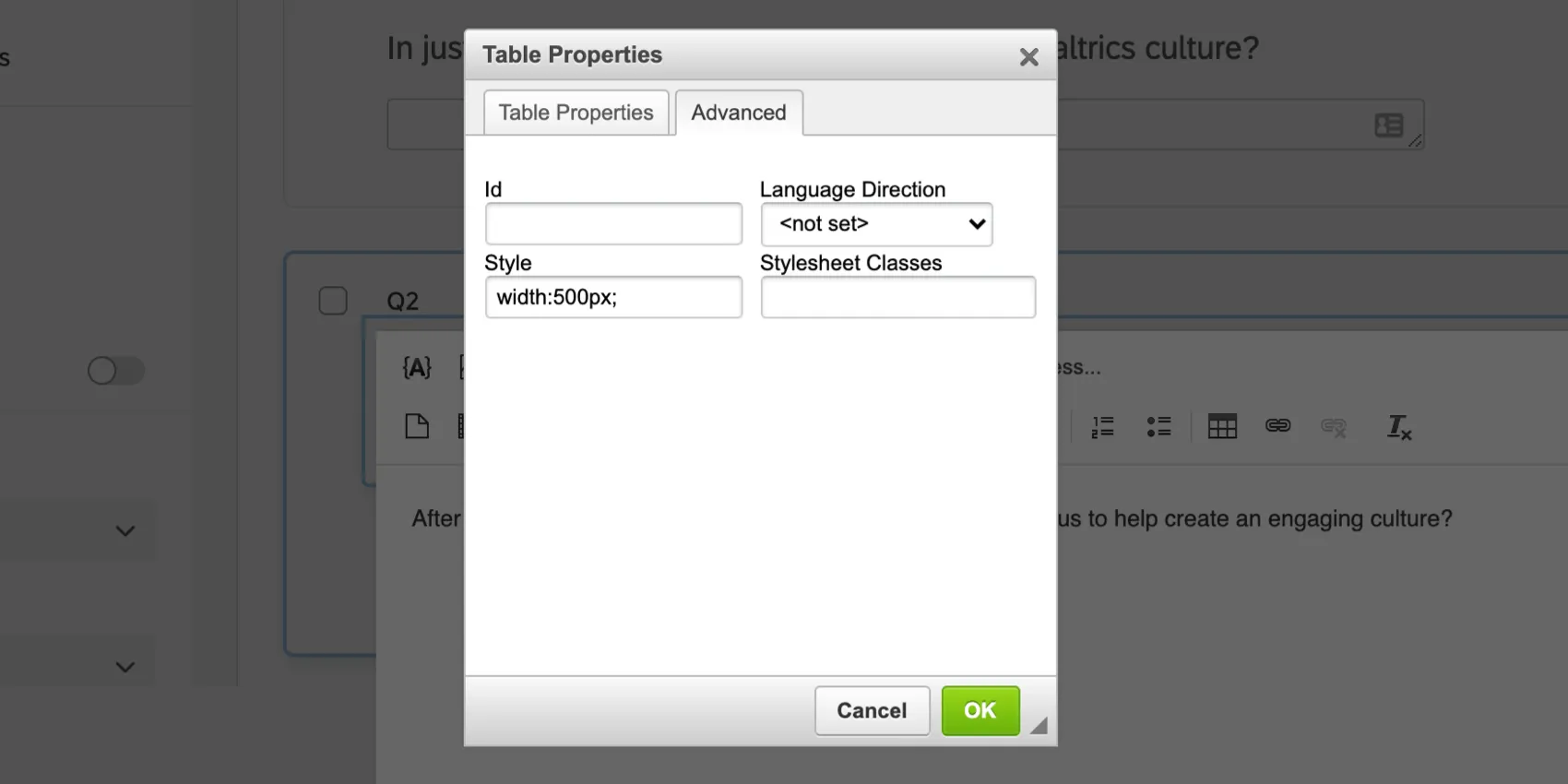
Task: Select the numbered list icon
Action: (x=1101, y=426)
